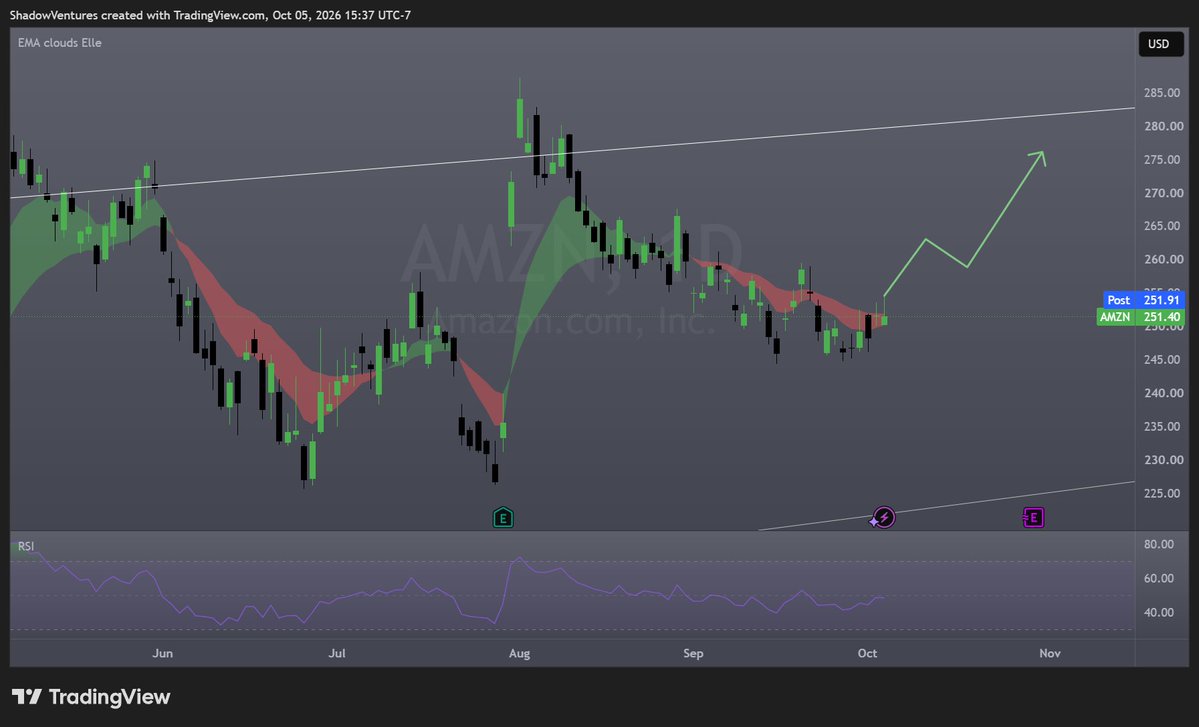This screenshot has height=727, width=1199.
Task: Click the green earnings E icon near August
Action: 502,518
